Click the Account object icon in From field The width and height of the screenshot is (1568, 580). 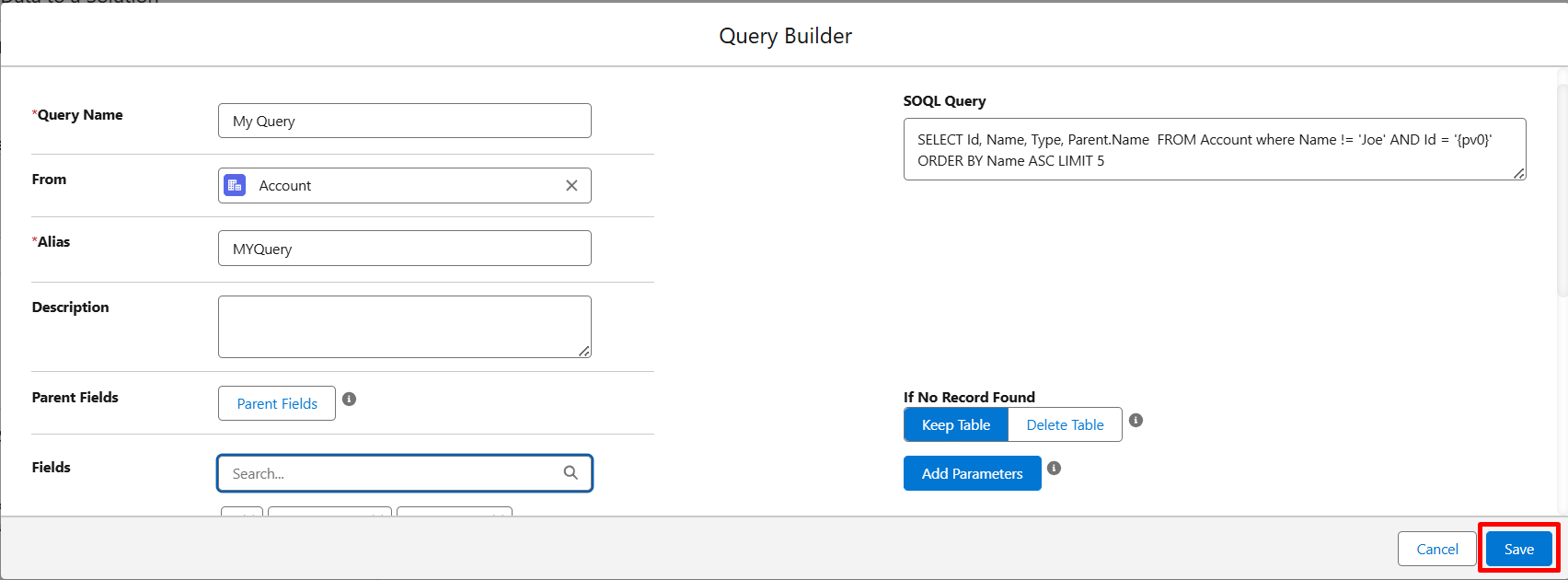(235, 185)
